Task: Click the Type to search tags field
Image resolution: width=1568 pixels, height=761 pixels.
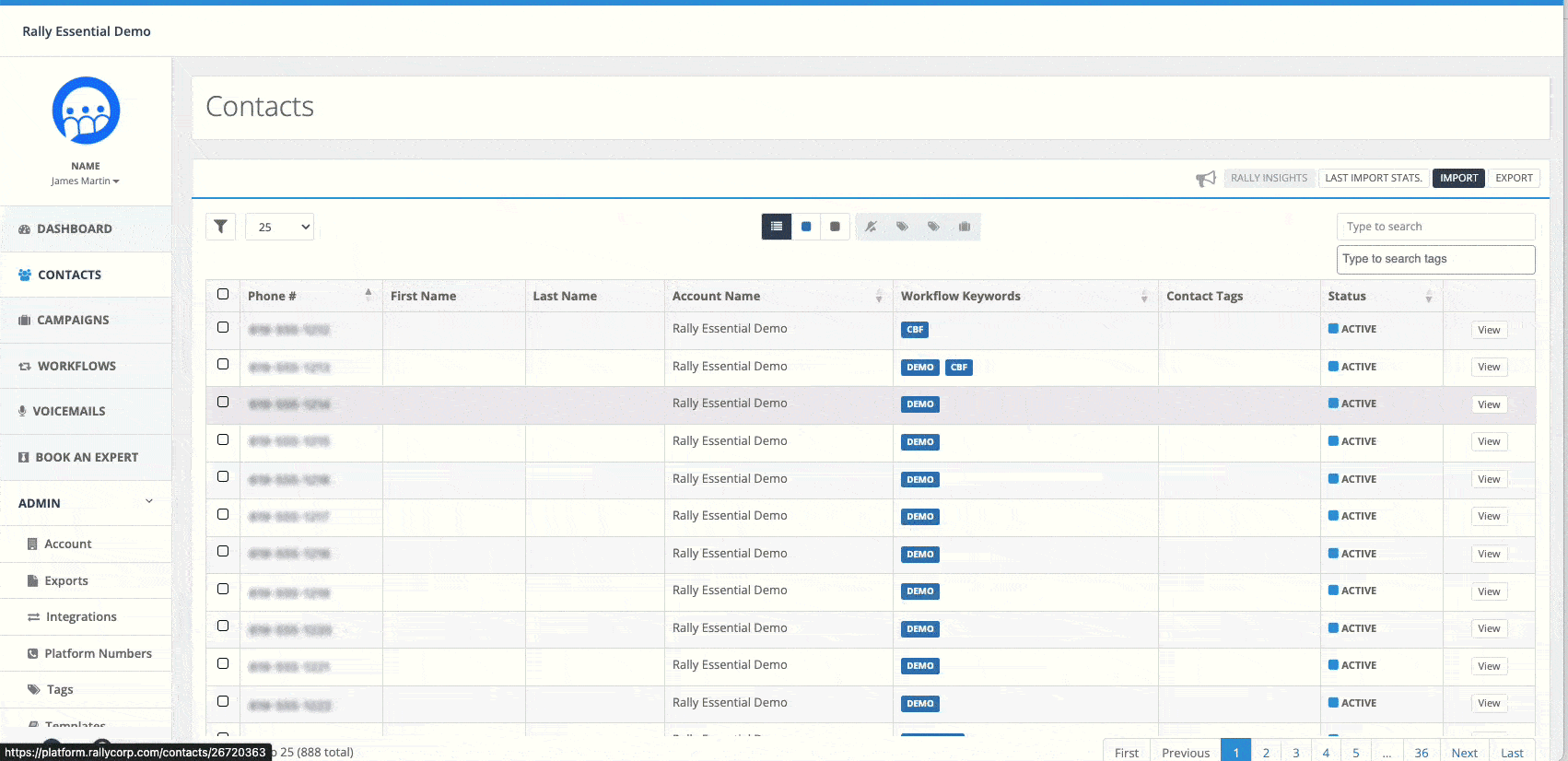Action: [1435, 260]
